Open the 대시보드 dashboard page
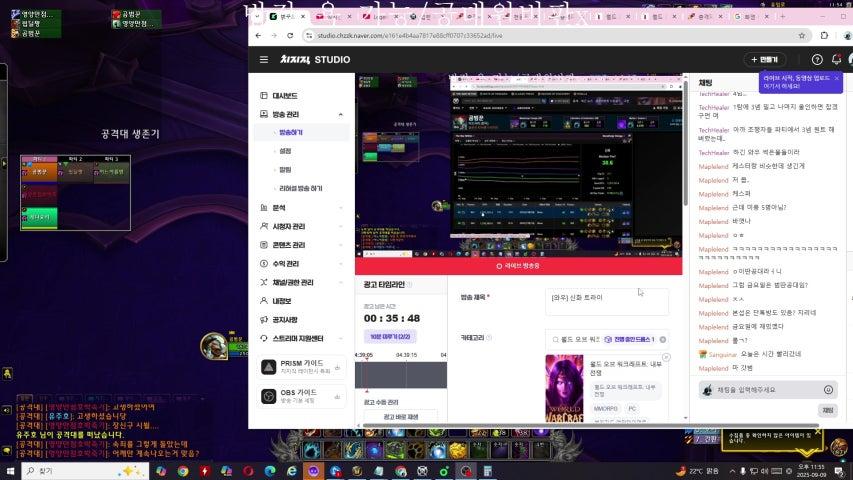 pyautogui.click(x=285, y=96)
